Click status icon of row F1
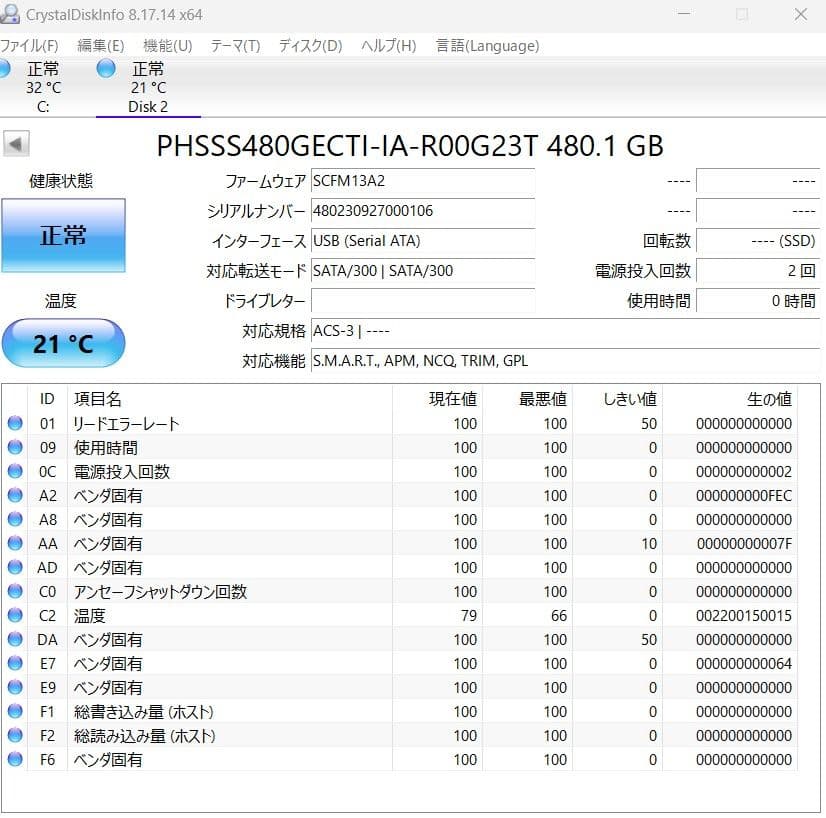This screenshot has height=818, width=826. (15, 711)
